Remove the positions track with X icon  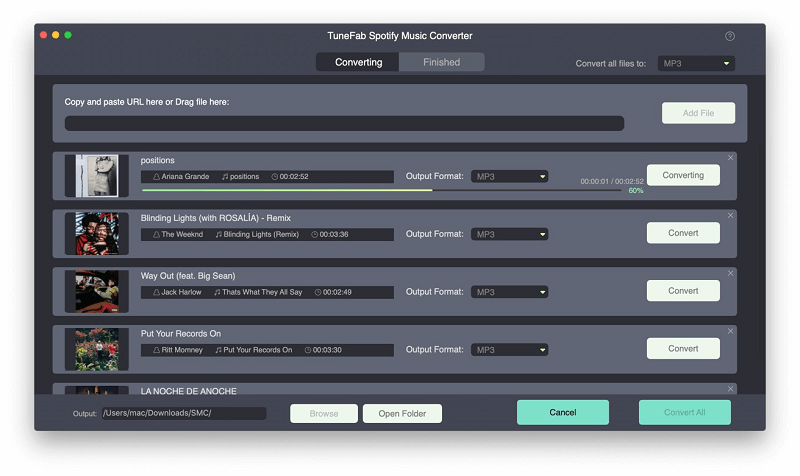coord(730,158)
